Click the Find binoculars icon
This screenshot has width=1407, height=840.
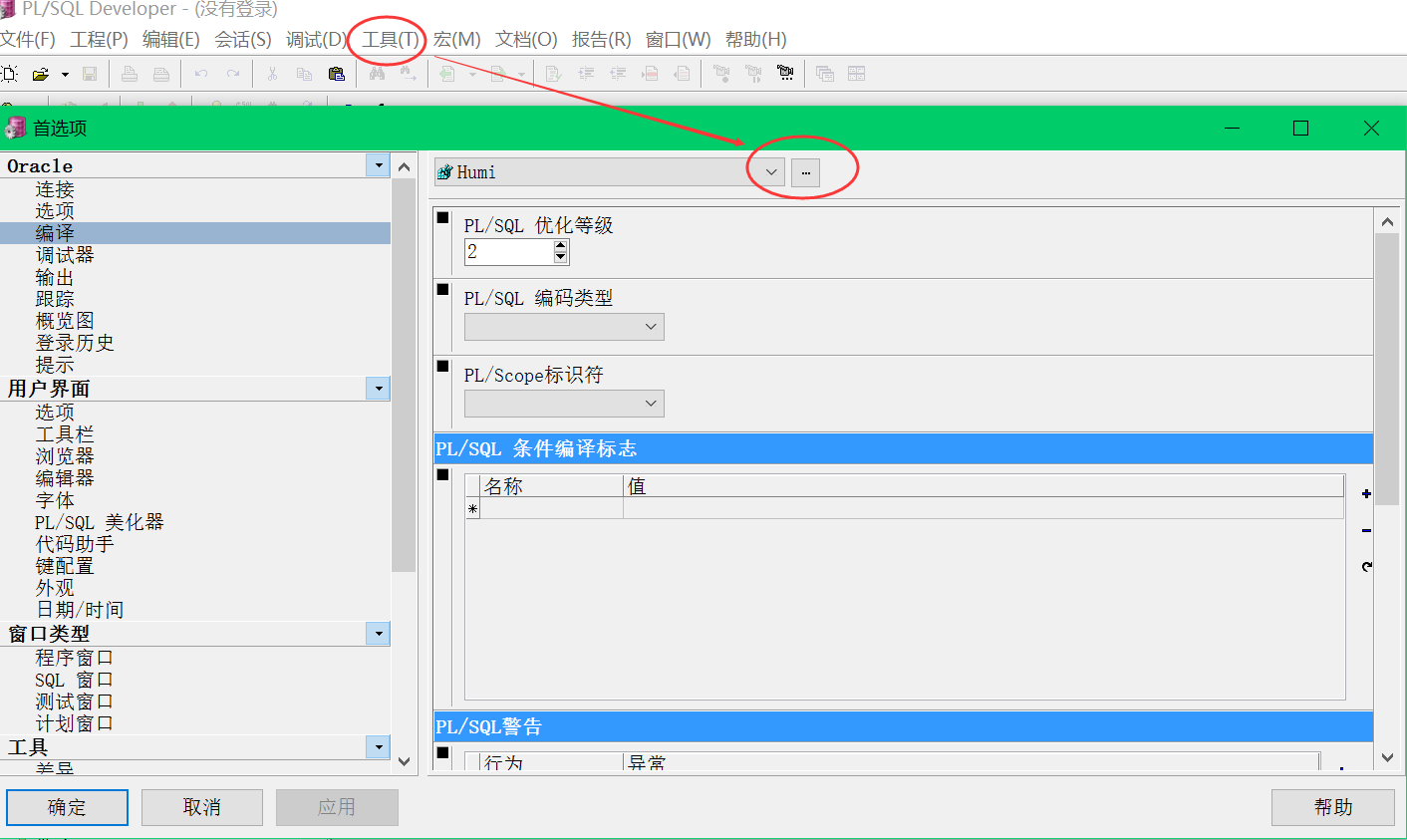tap(377, 74)
